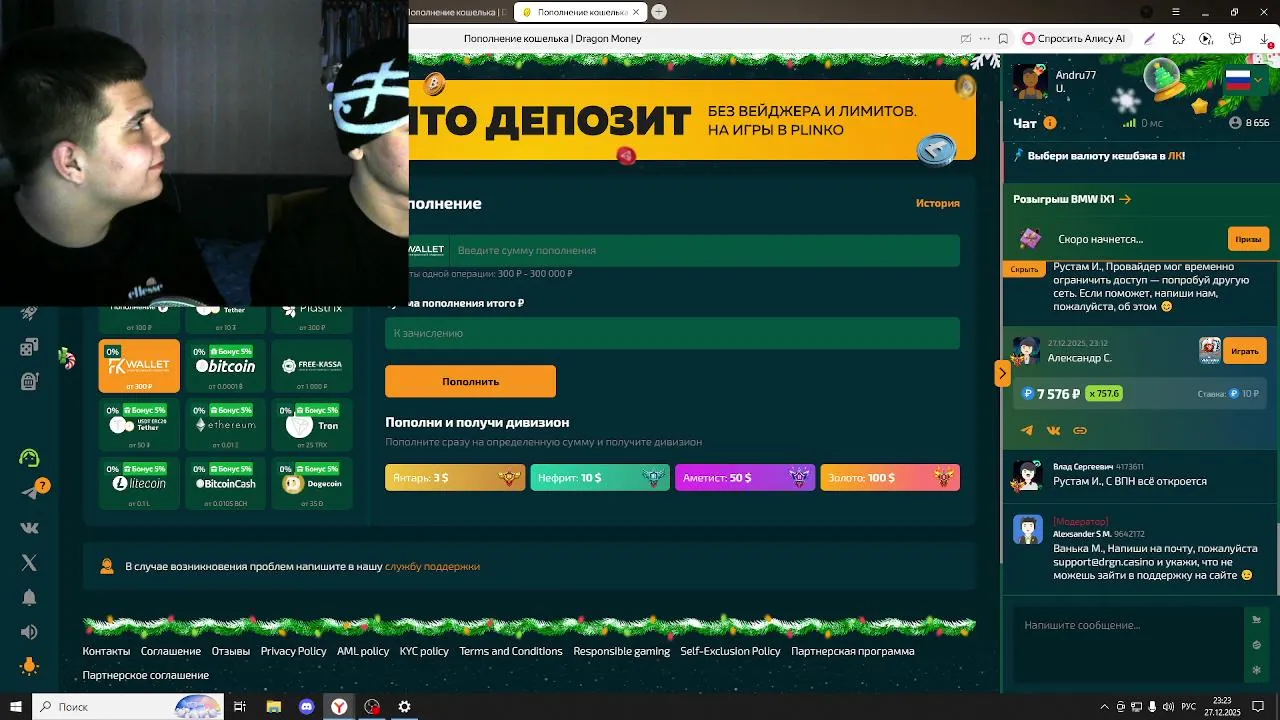Open Terms and Conditions footer link

click(x=511, y=651)
